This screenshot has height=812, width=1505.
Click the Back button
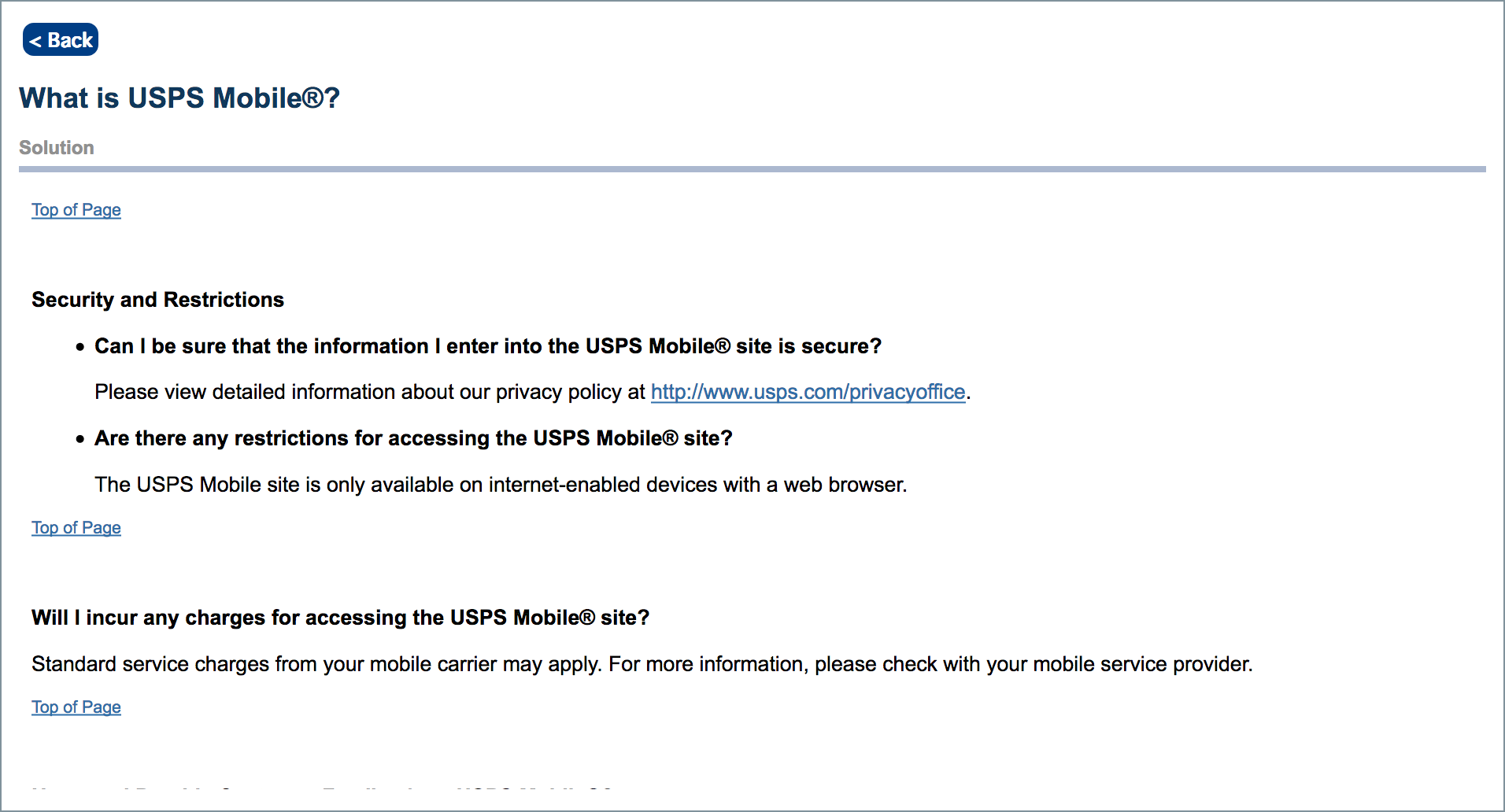pyautogui.click(x=60, y=39)
